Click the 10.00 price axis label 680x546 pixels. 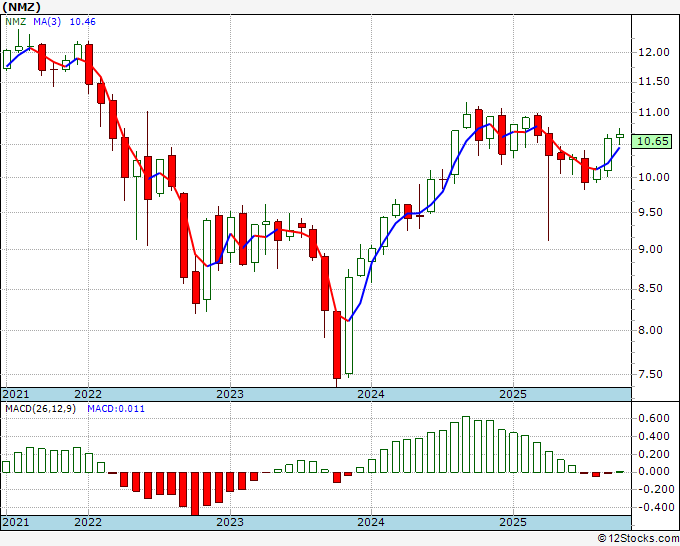(654, 177)
